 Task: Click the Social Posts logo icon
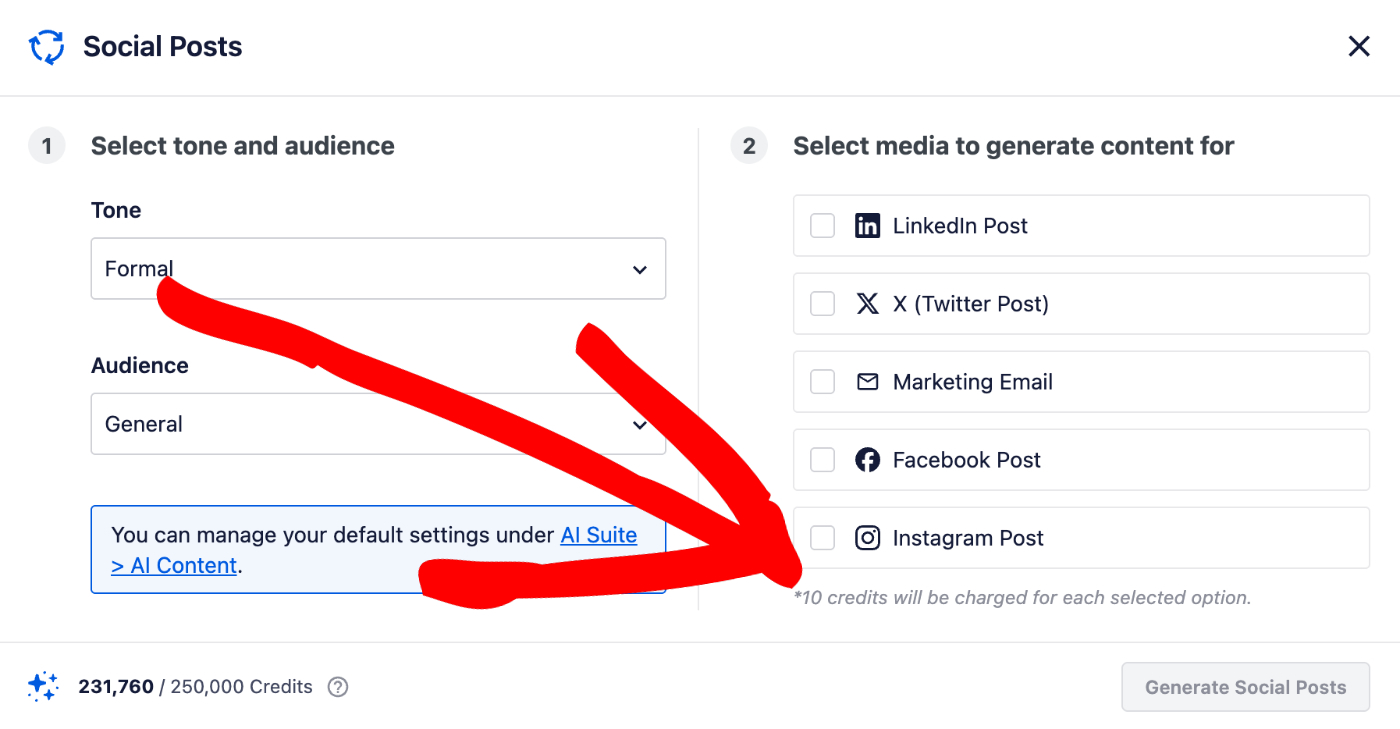[x=46, y=47]
